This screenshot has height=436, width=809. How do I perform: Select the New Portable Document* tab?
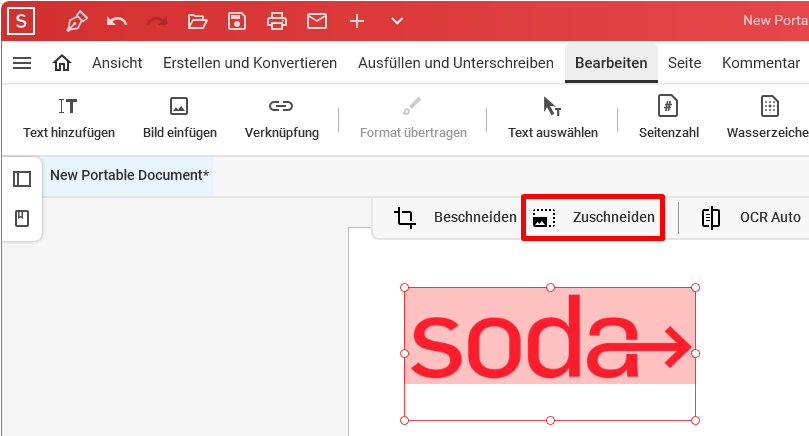[129, 175]
